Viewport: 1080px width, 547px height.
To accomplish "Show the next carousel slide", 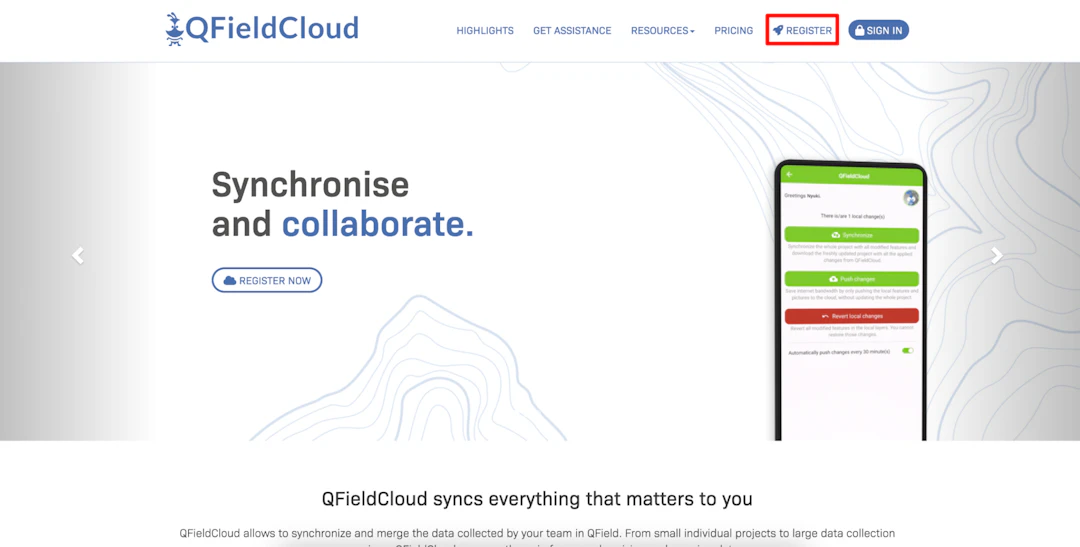I will [x=996, y=256].
